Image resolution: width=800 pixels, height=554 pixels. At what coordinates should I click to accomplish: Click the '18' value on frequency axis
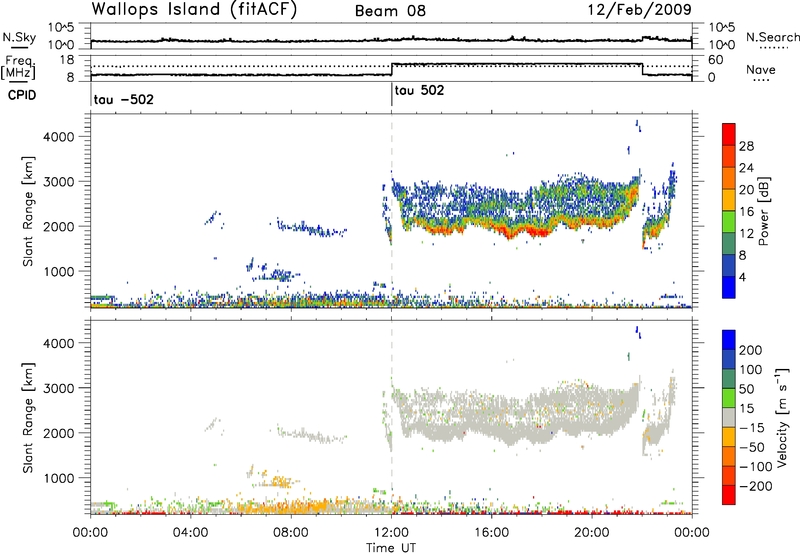(x=68, y=60)
